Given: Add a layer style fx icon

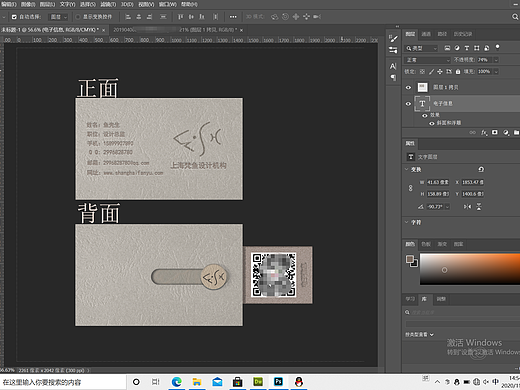Looking at the screenshot, I should 484,133.
